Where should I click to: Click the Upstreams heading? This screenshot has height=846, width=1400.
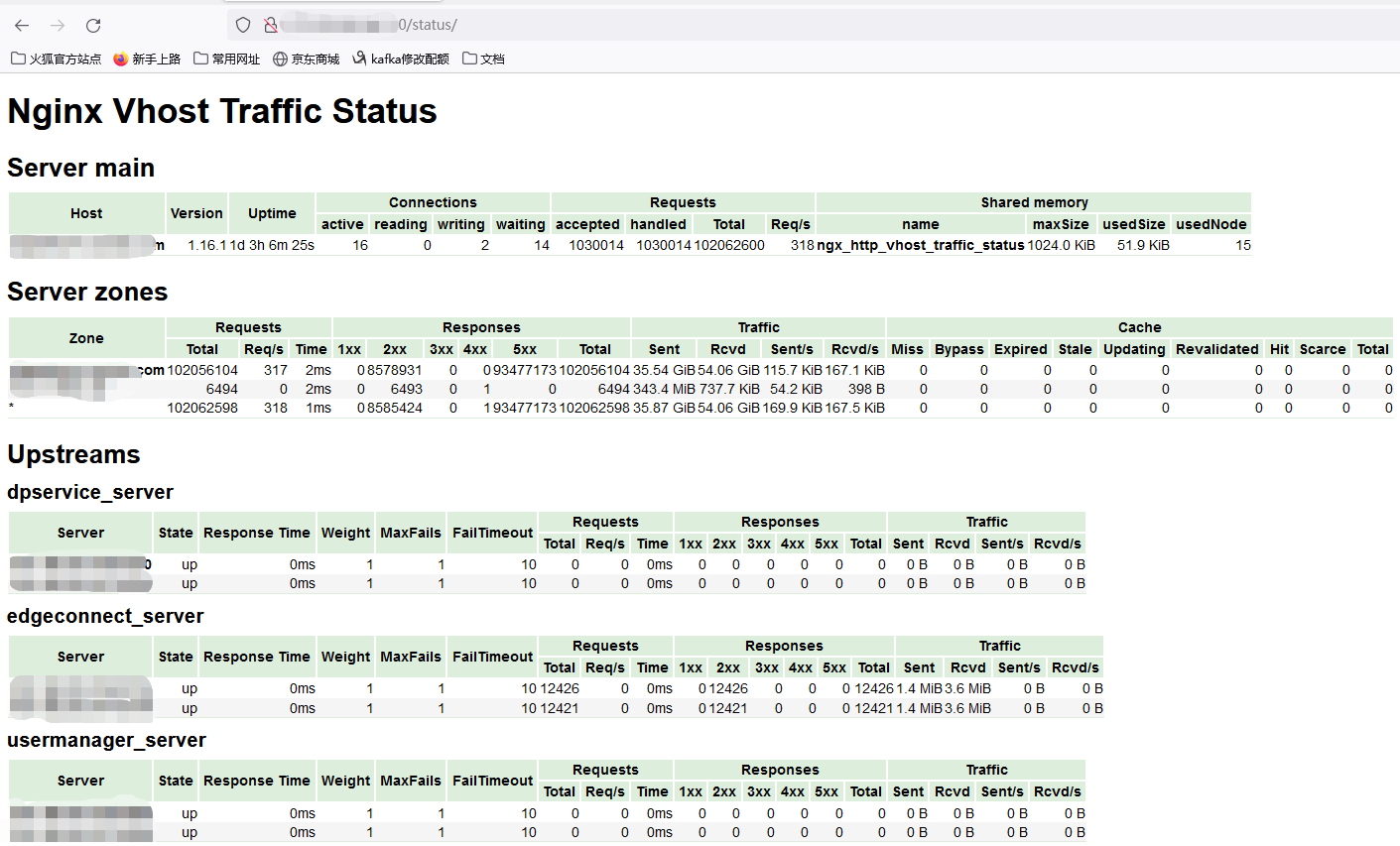pyautogui.click(x=73, y=454)
